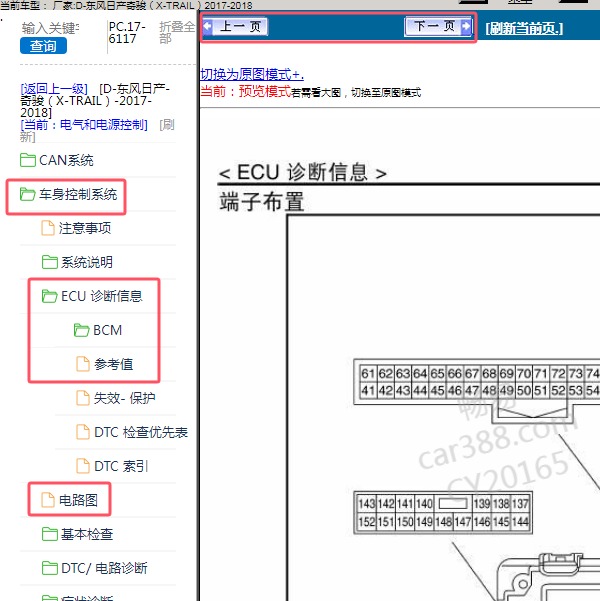Go to next page with 下一页
This screenshot has width=600, height=601.
point(438,26)
